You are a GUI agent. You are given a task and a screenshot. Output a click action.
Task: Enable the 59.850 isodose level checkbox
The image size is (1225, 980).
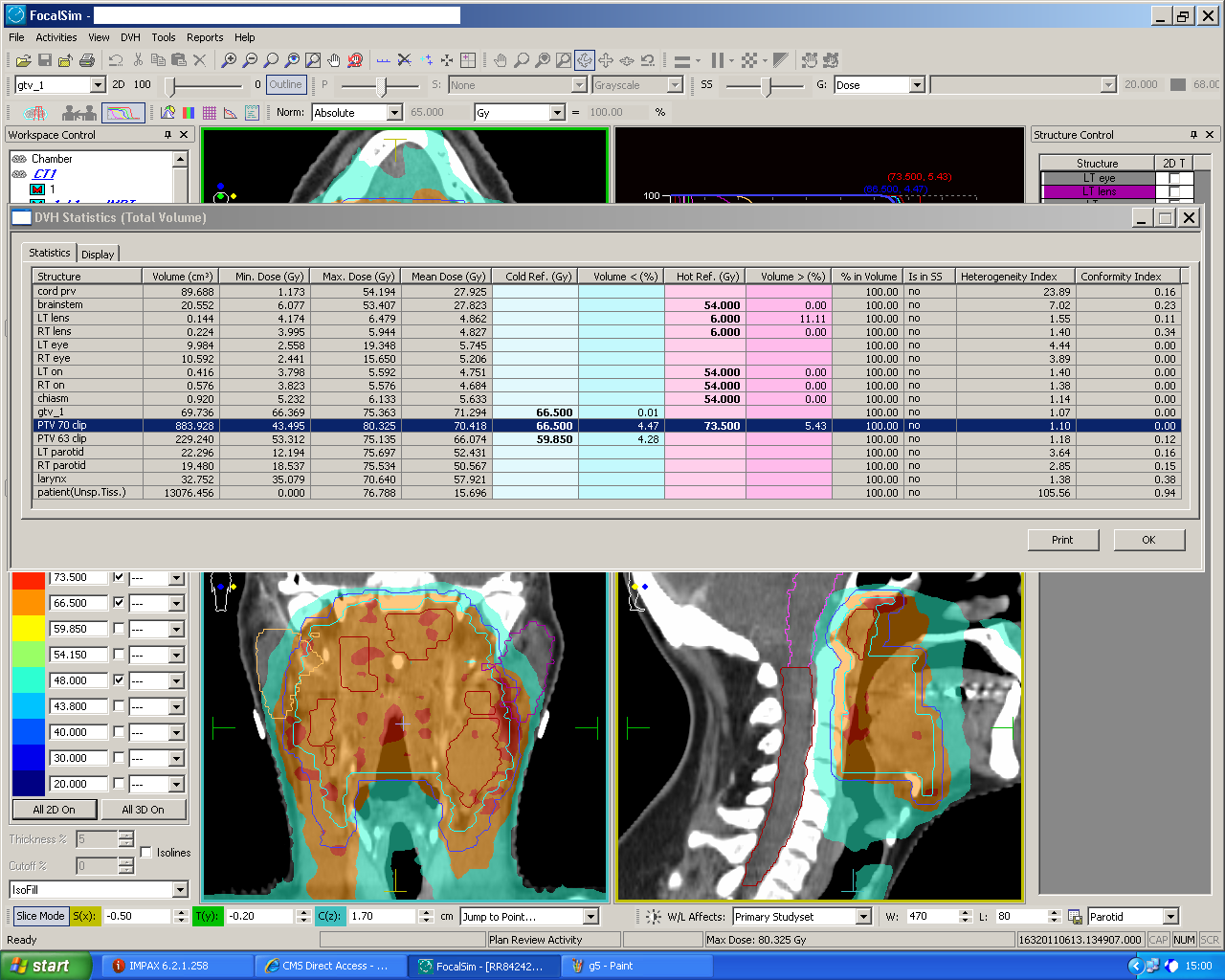point(119,629)
